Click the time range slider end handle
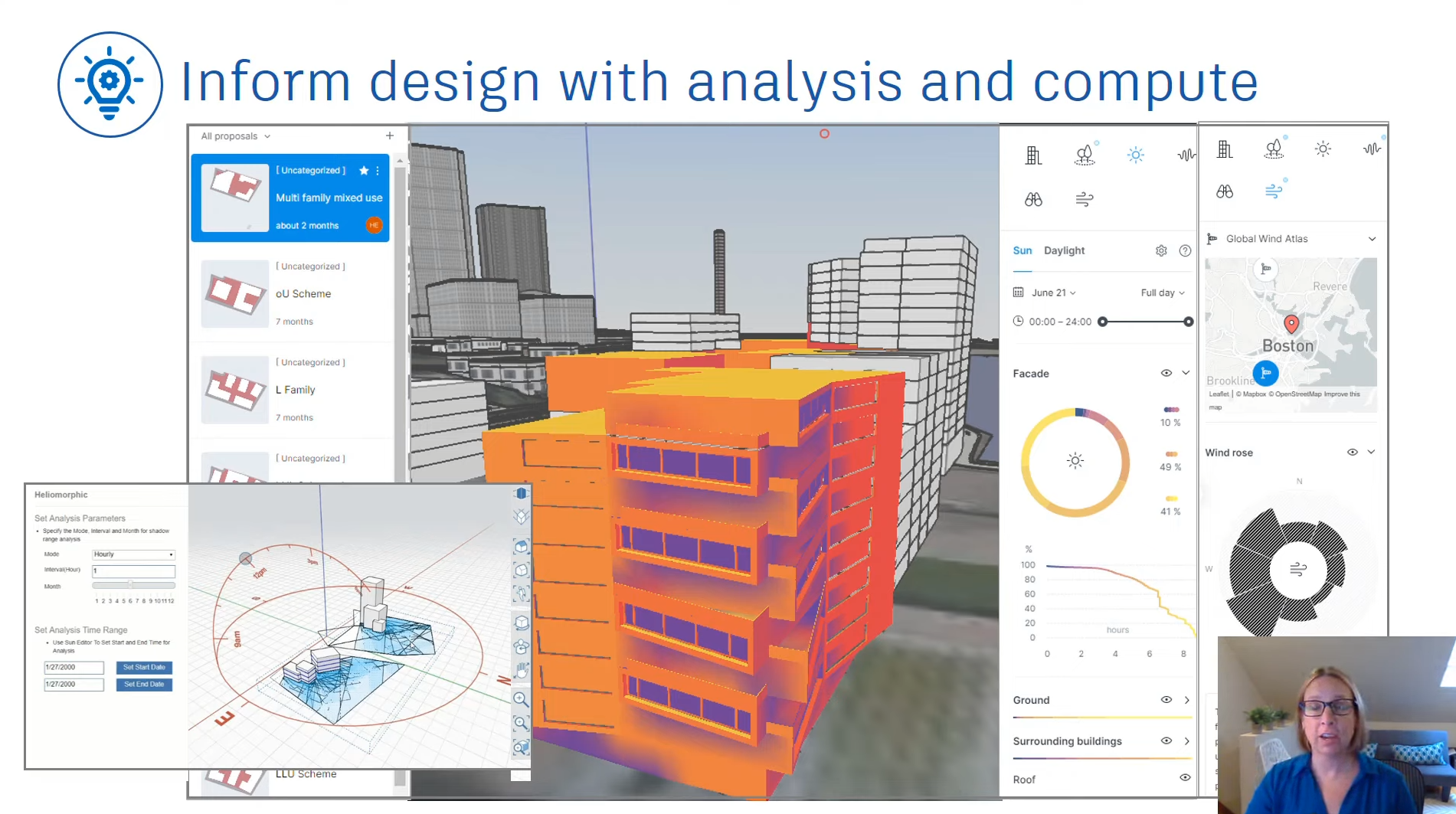 [x=1188, y=322]
